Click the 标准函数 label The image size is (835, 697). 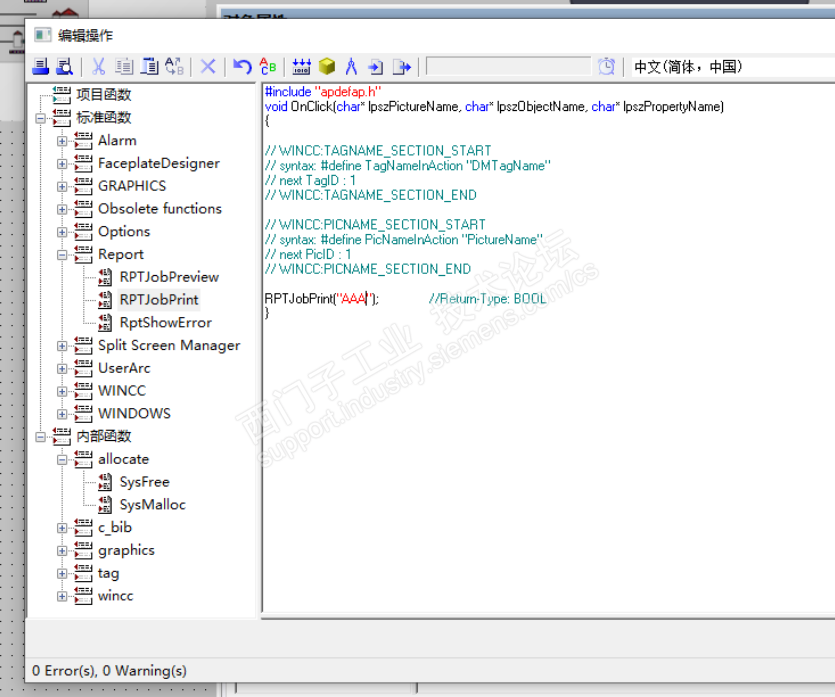tap(104, 118)
